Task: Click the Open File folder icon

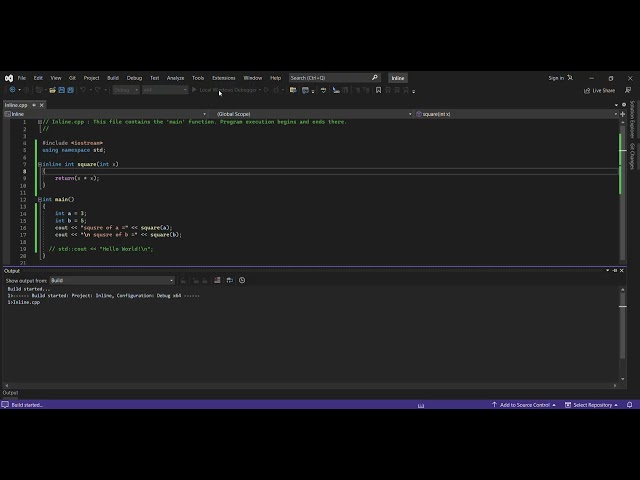Action: (52, 90)
